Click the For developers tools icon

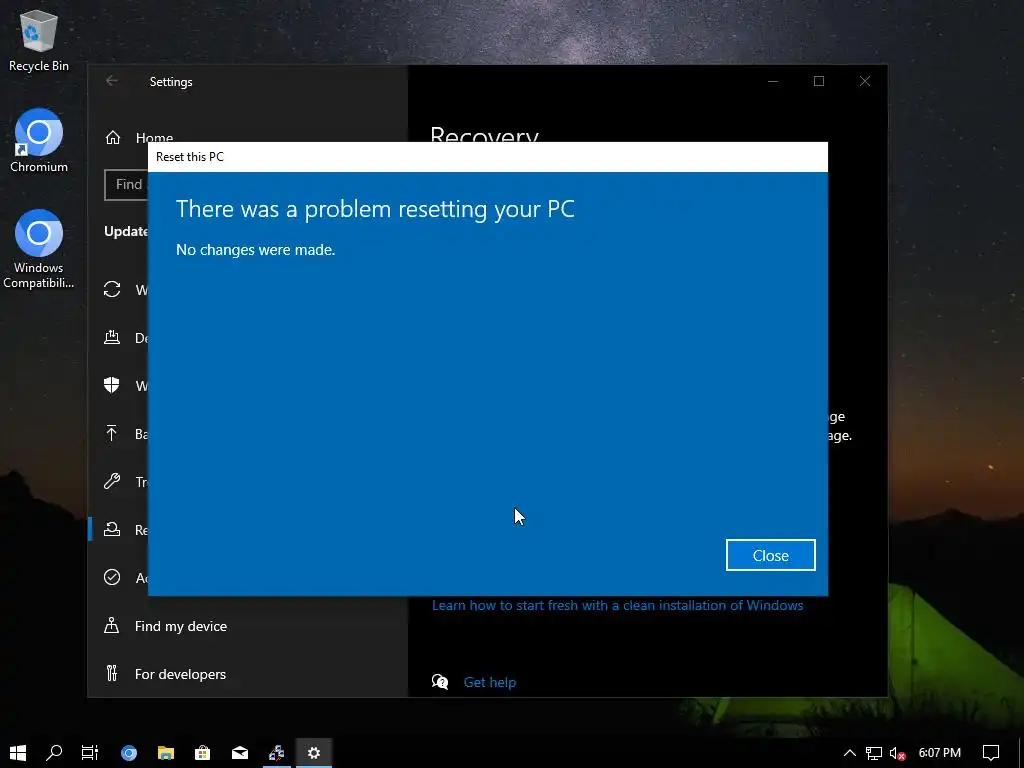pyautogui.click(x=112, y=673)
